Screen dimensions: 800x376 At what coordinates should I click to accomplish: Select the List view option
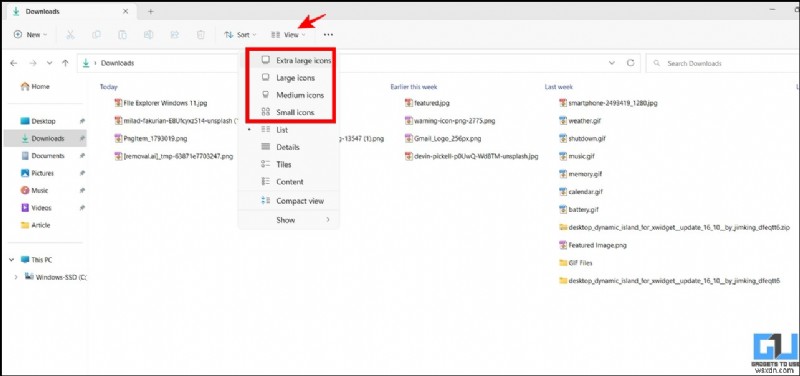tap(289, 130)
